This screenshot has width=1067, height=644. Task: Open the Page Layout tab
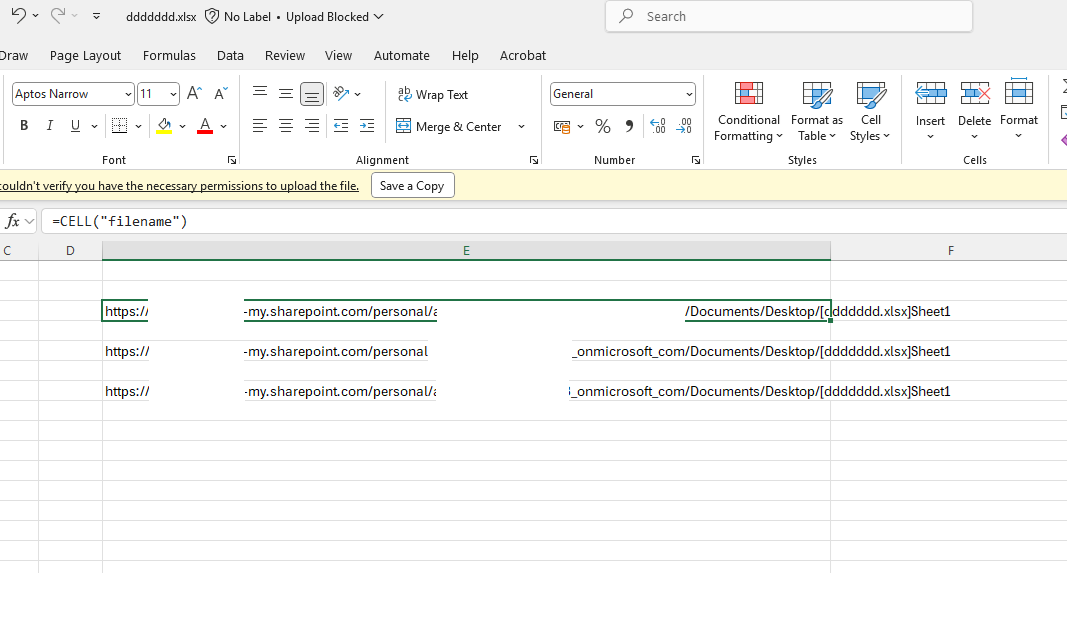point(85,55)
